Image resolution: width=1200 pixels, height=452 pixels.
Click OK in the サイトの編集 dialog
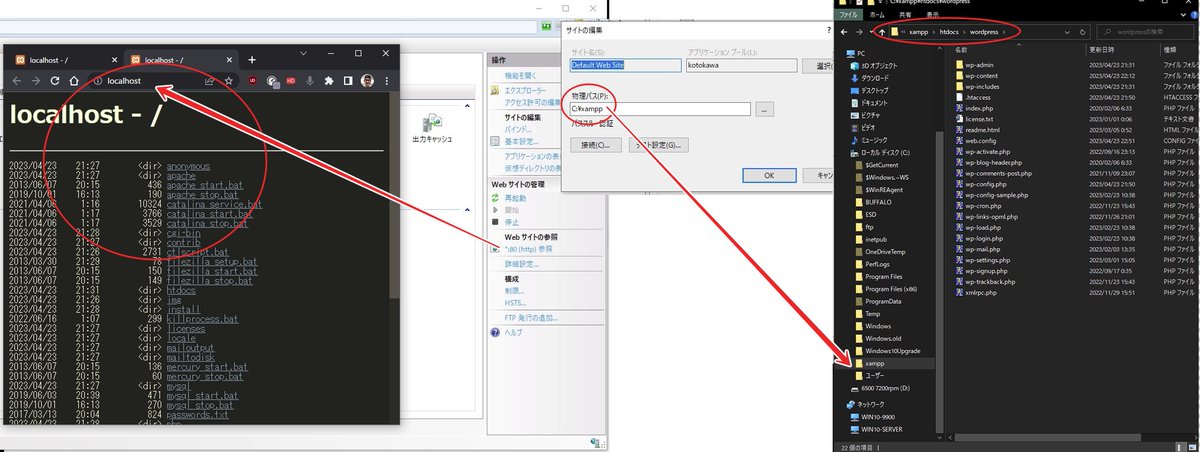coord(768,175)
